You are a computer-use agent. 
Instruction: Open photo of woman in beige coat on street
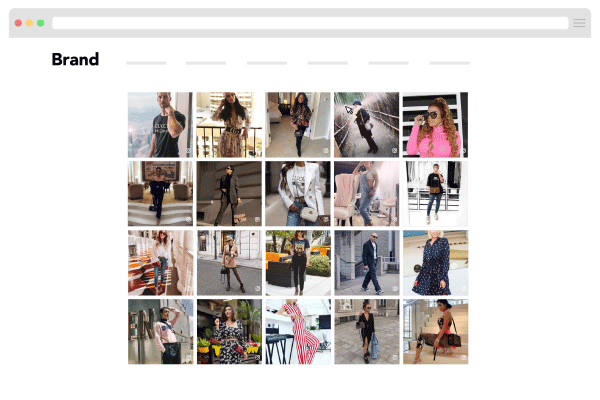click(x=229, y=263)
